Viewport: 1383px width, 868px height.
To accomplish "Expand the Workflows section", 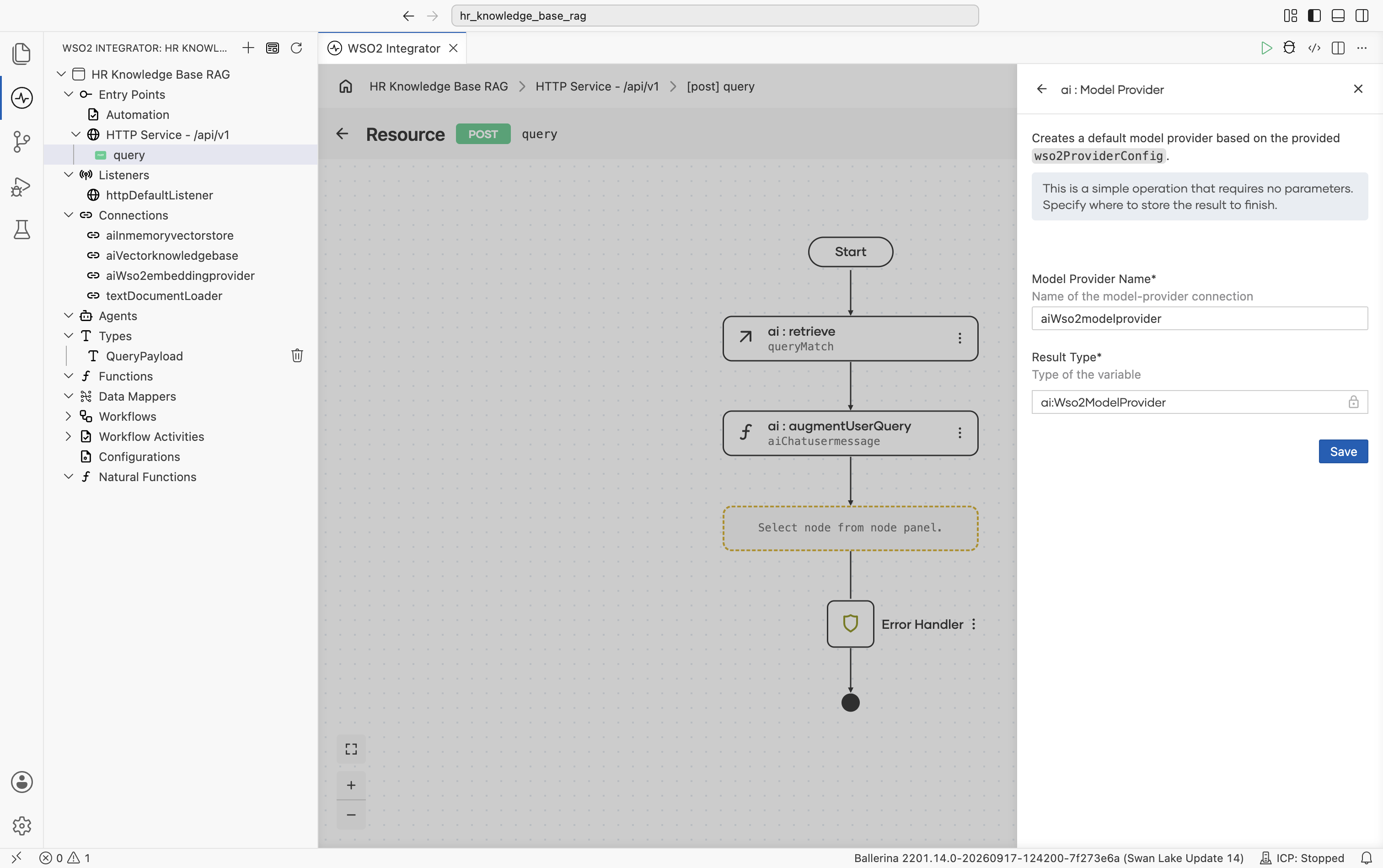I will [x=68, y=416].
